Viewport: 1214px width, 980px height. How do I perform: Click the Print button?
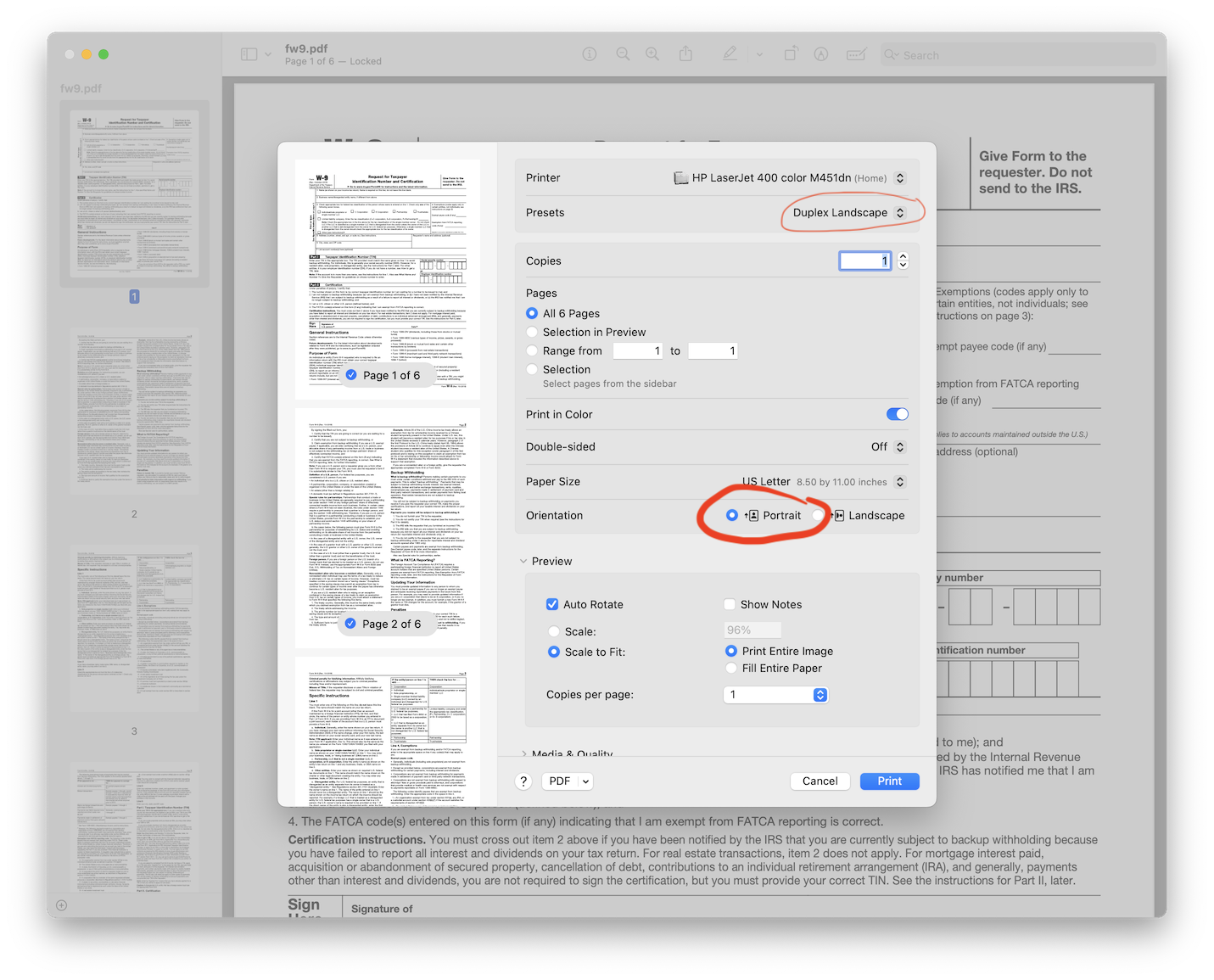pos(890,781)
